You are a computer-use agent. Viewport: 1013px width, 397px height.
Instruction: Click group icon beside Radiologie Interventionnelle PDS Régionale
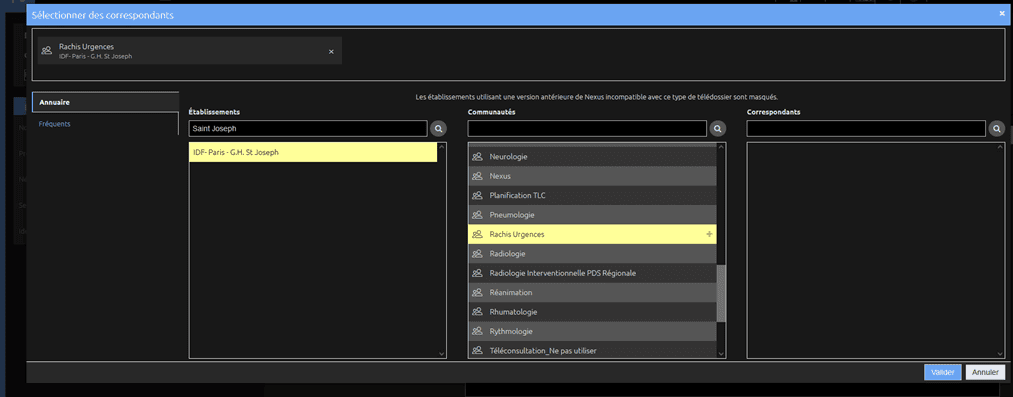click(x=477, y=273)
